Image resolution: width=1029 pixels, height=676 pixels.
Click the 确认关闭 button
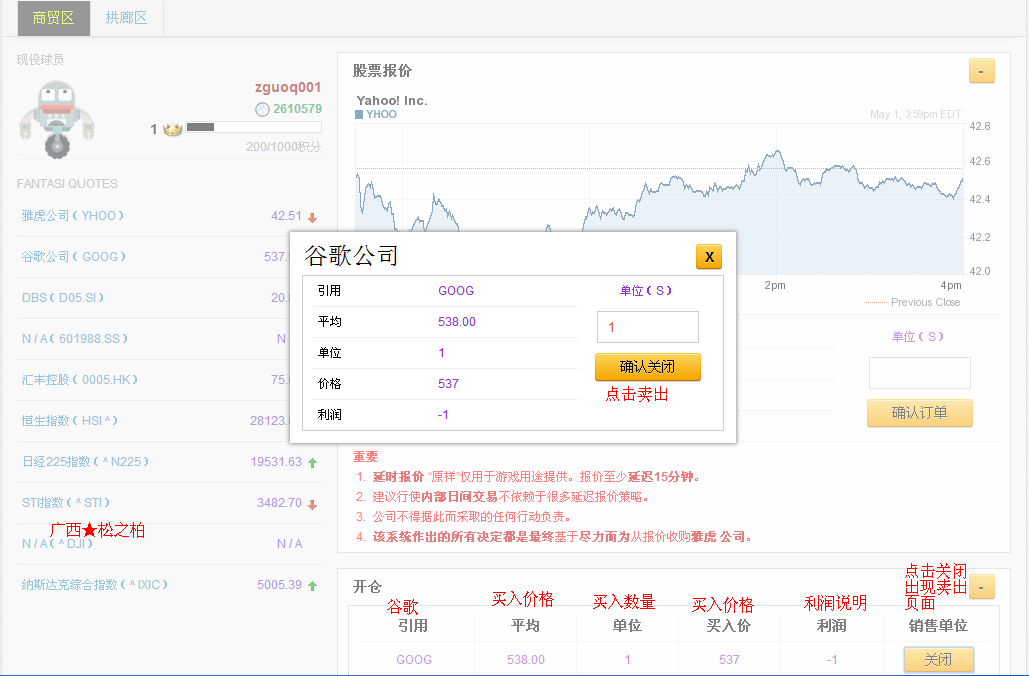pos(648,367)
